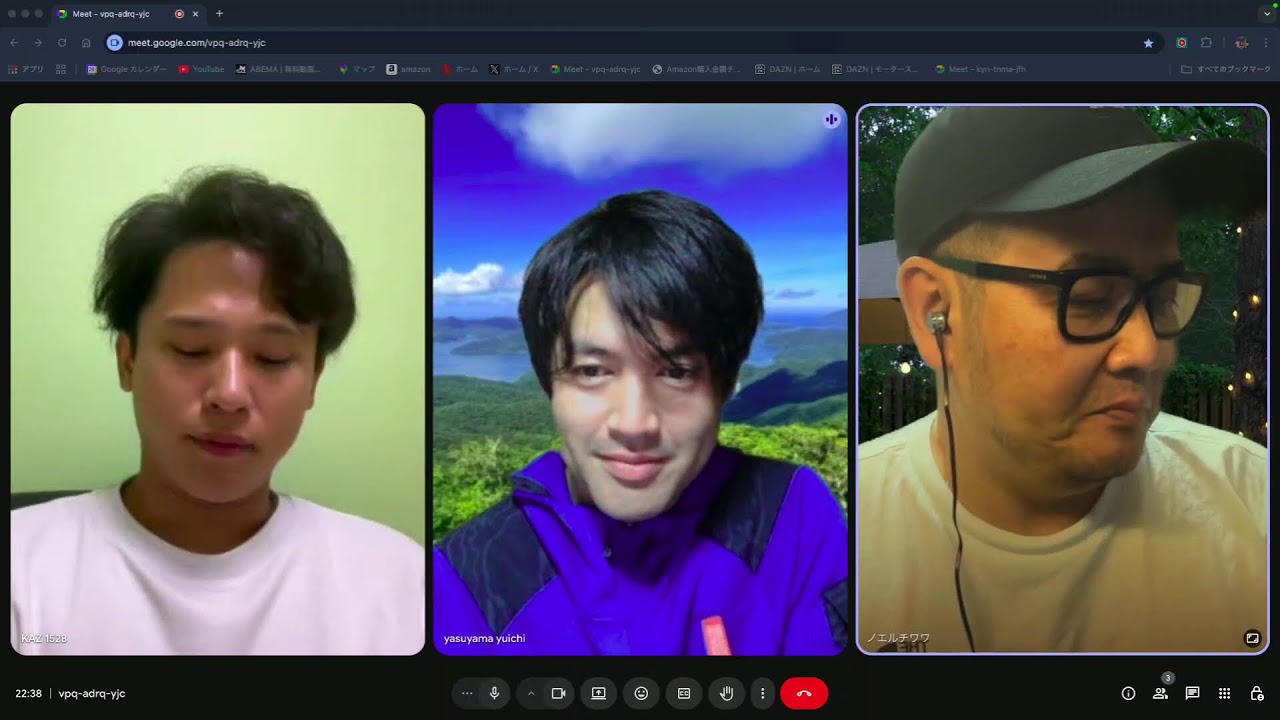Open the YouTube bookmark
Viewport: 1280px width, 720px height.
201,69
